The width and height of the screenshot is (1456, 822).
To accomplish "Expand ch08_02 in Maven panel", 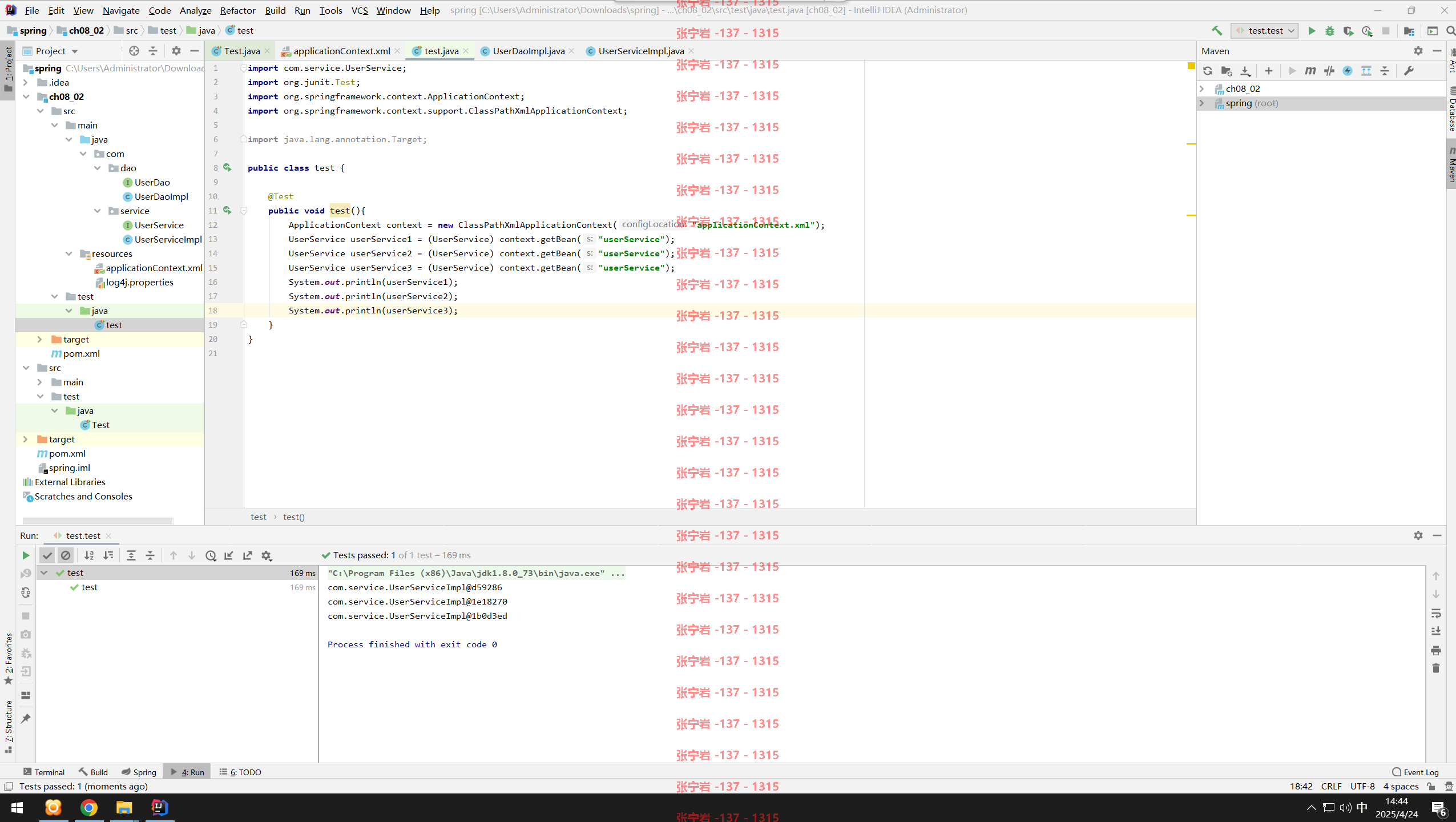I will click(x=1202, y=88).
